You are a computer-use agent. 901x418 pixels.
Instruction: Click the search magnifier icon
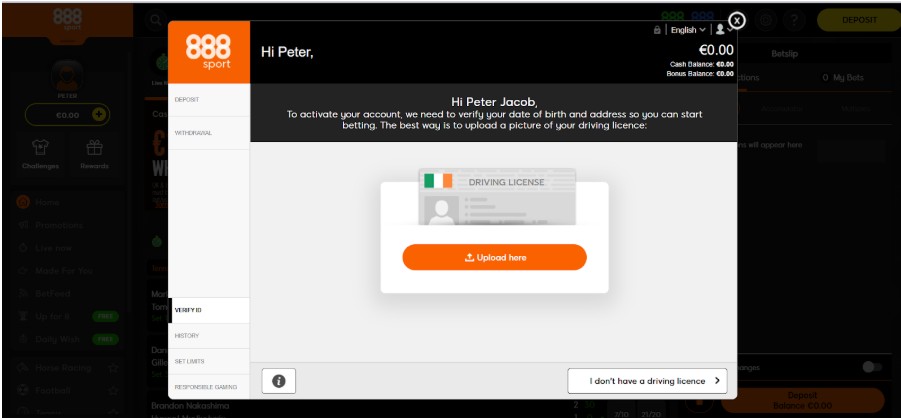pyautogui.click(x=156, y=20)
